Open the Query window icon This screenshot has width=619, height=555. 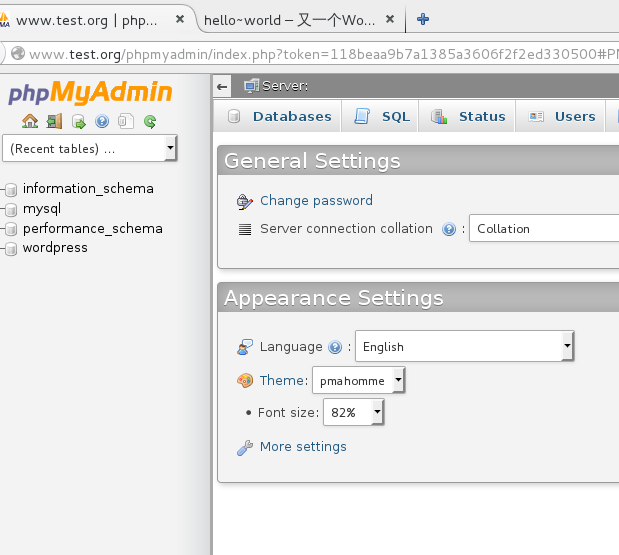(x=78, y=122)
